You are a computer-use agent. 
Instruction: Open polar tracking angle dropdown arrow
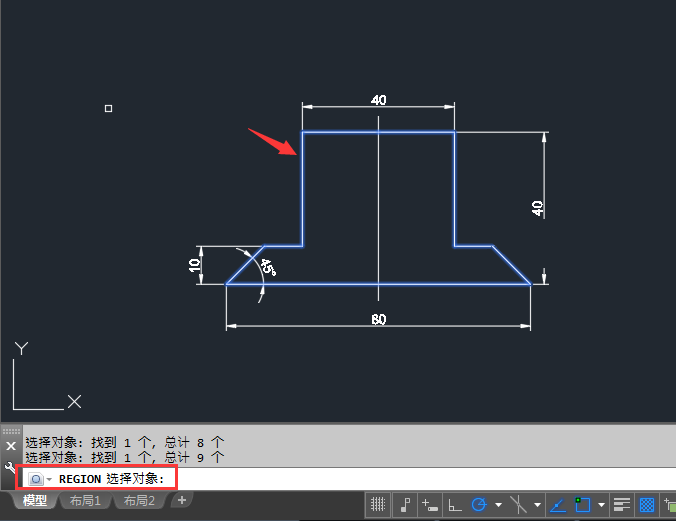(x=498, y=505)
